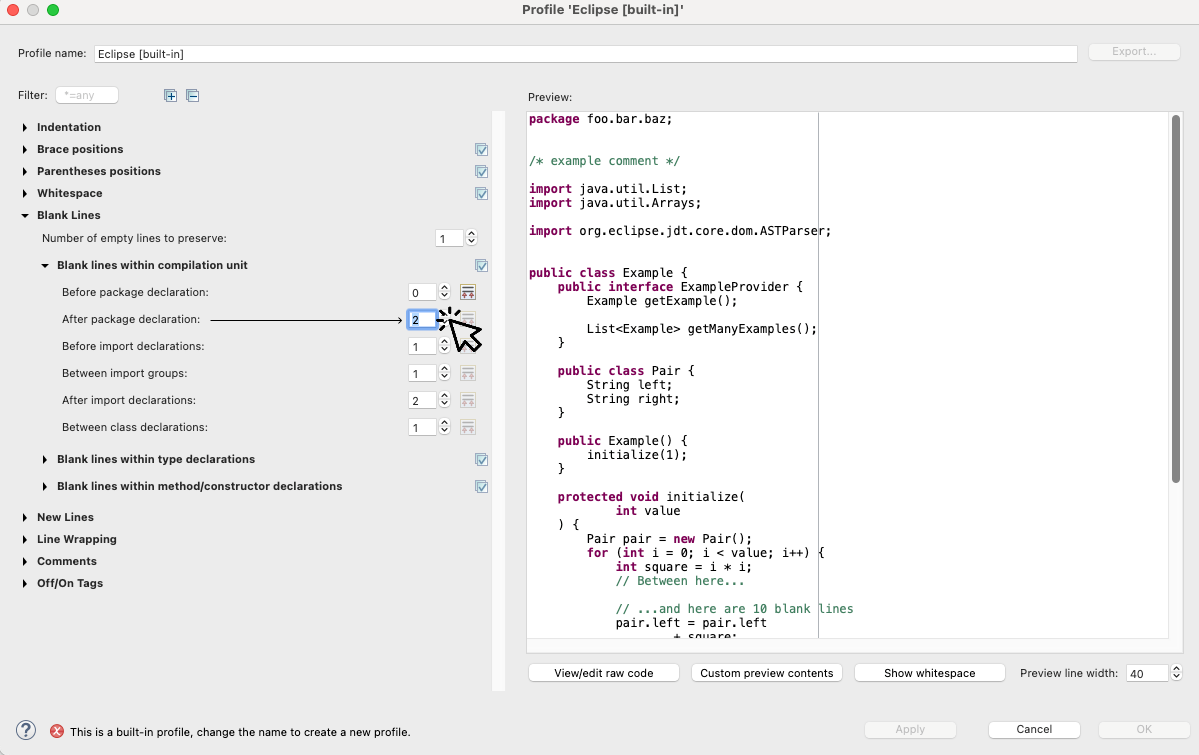Click stepper for Before import declarations
This screenshot has width=1199, height=755.
(444, 347)
